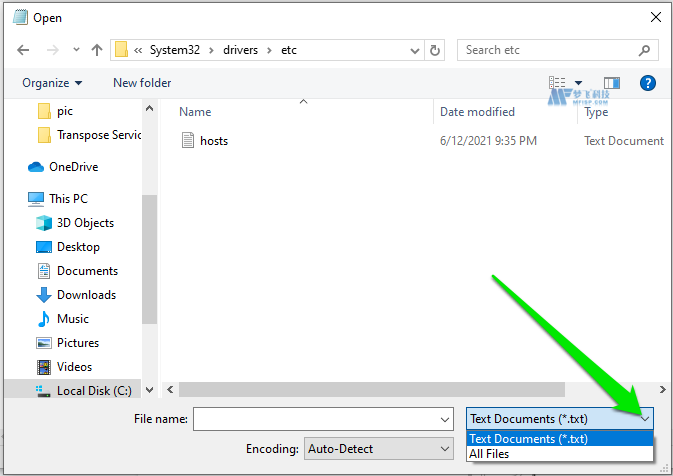Open the File name history dropdown

pyautogui.click(x=445, y=419)
